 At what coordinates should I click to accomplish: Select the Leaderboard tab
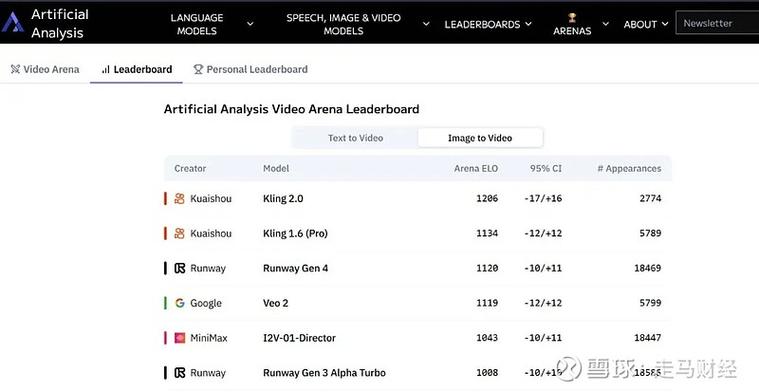click(x=137, y=69)
